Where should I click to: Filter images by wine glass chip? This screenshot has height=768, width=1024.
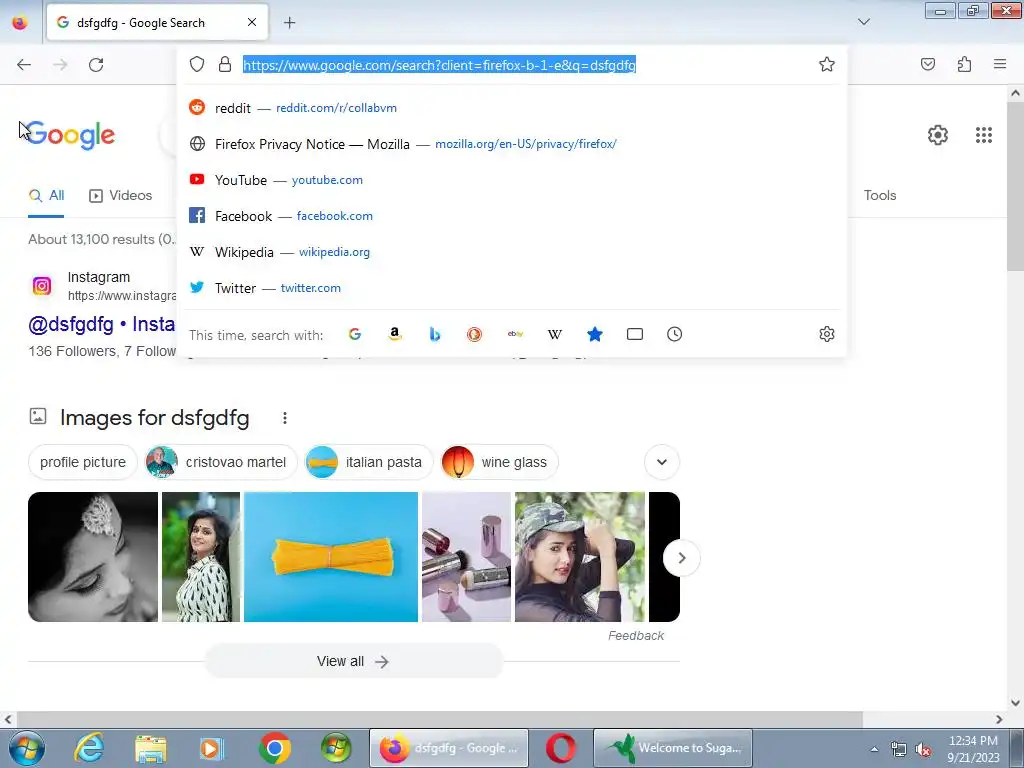click(x=500, y=462)
